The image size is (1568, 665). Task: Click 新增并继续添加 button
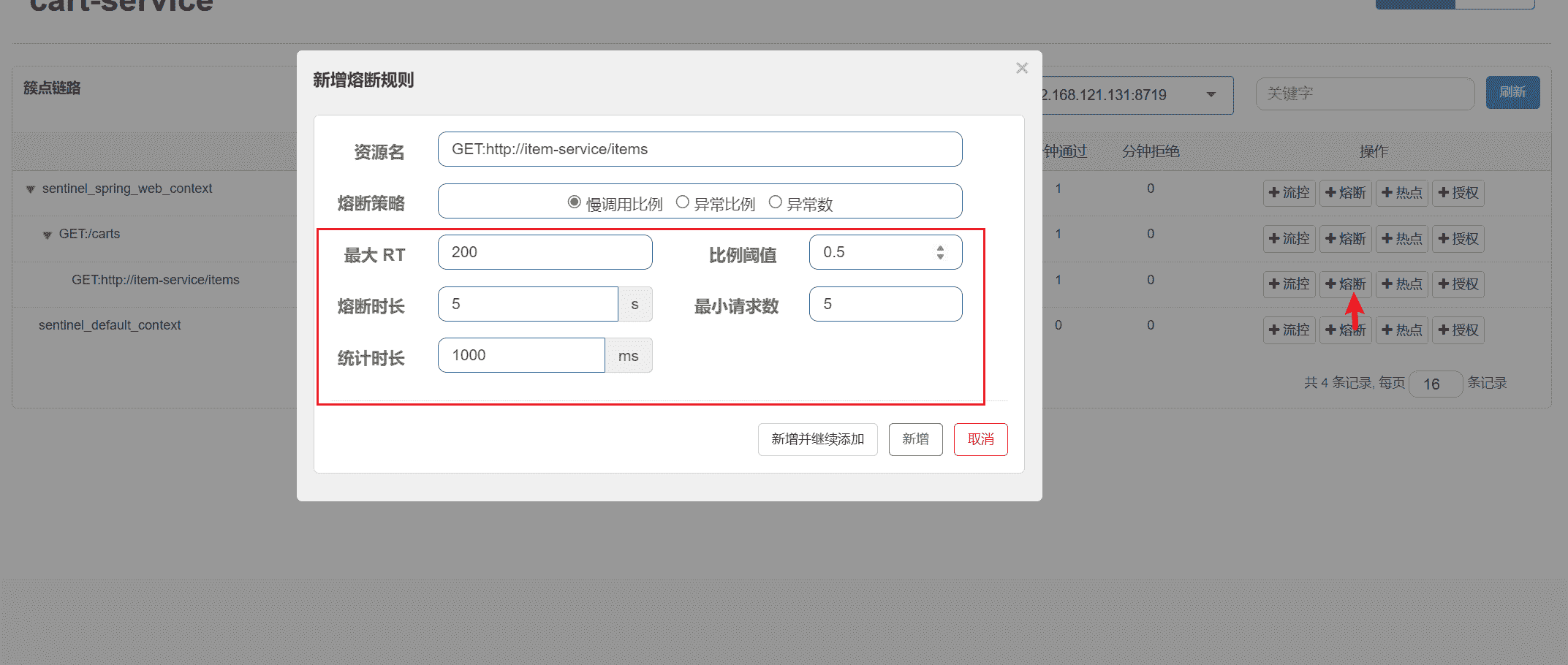click(x=817, y=439)
